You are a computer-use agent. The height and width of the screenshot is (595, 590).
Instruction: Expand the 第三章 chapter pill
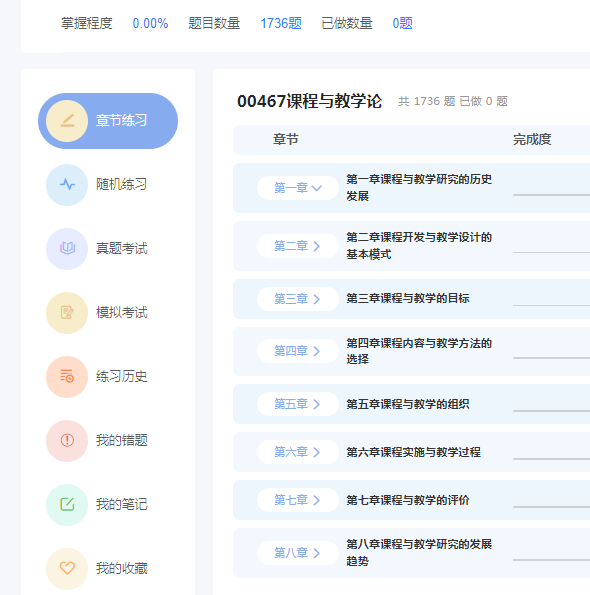click(x=298, y=299)
